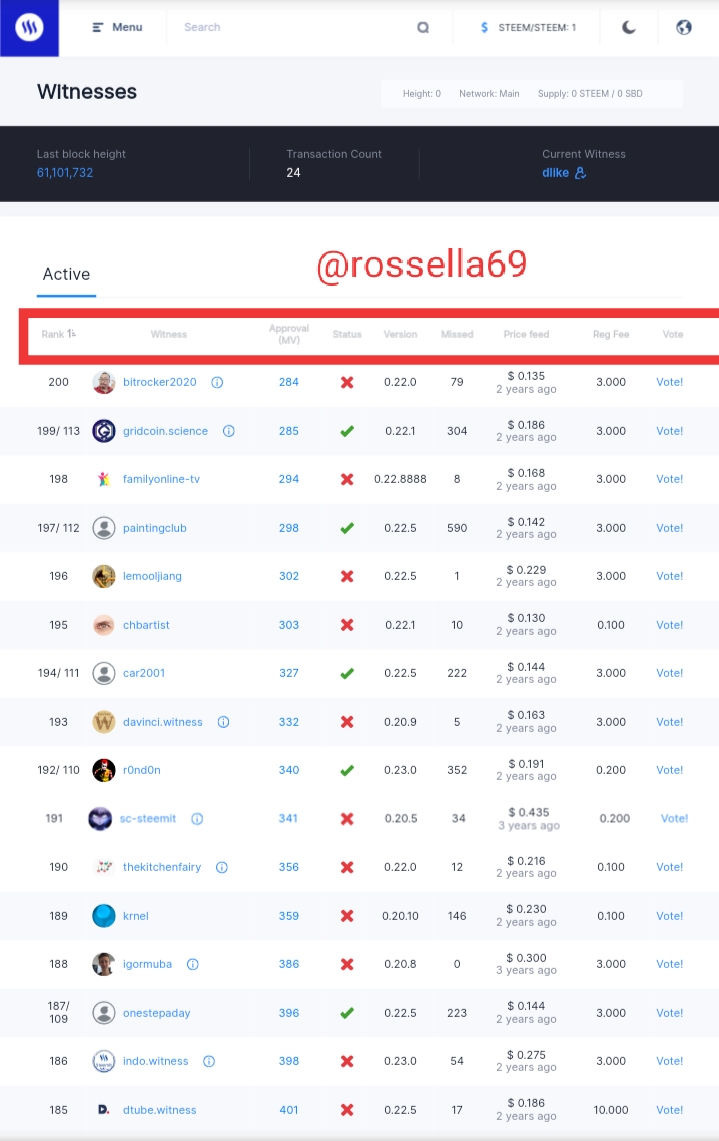Image resolution: width=719 pixels, height=1141 pixels.
Task: Click the user icon beside dlike
Action: [580, 172]
